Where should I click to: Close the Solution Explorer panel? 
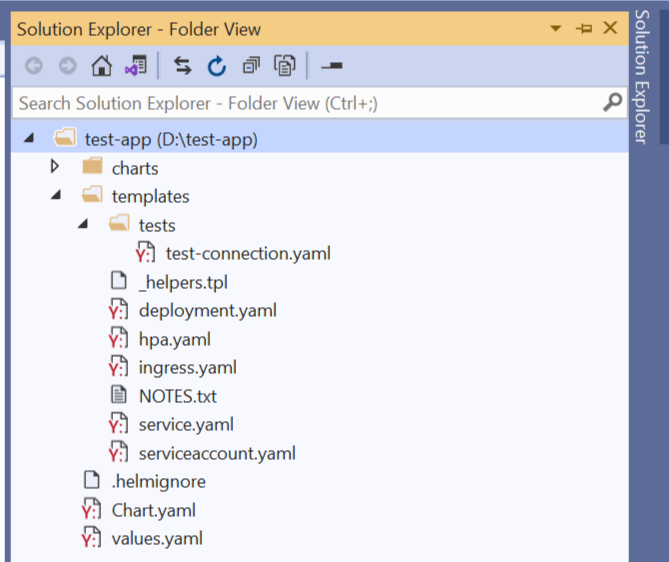pos(610,28)
